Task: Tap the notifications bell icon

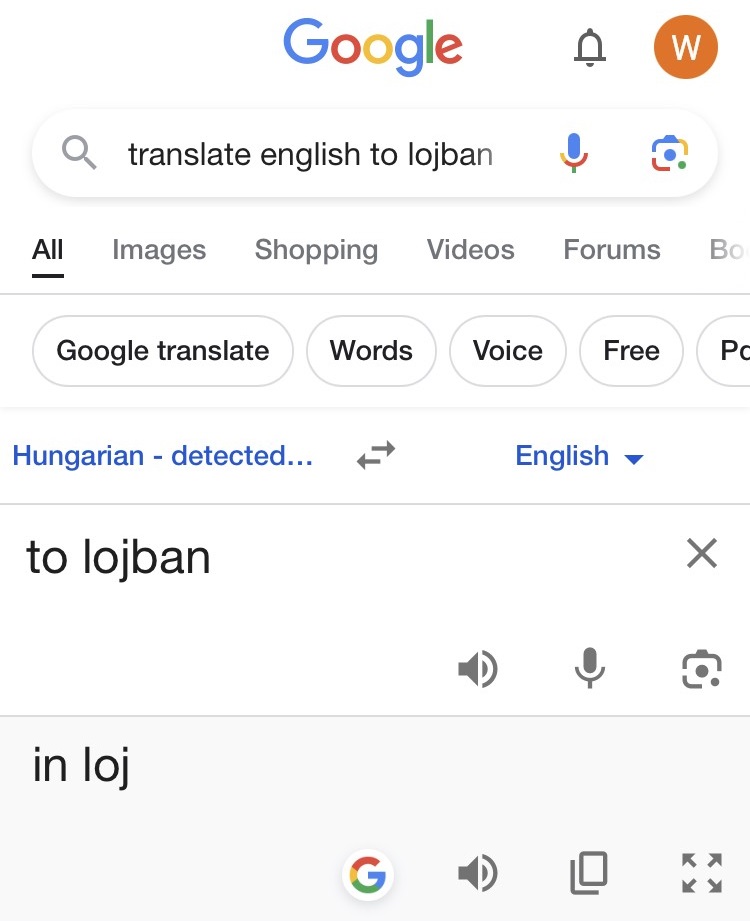Action: (x=590, y=47)
